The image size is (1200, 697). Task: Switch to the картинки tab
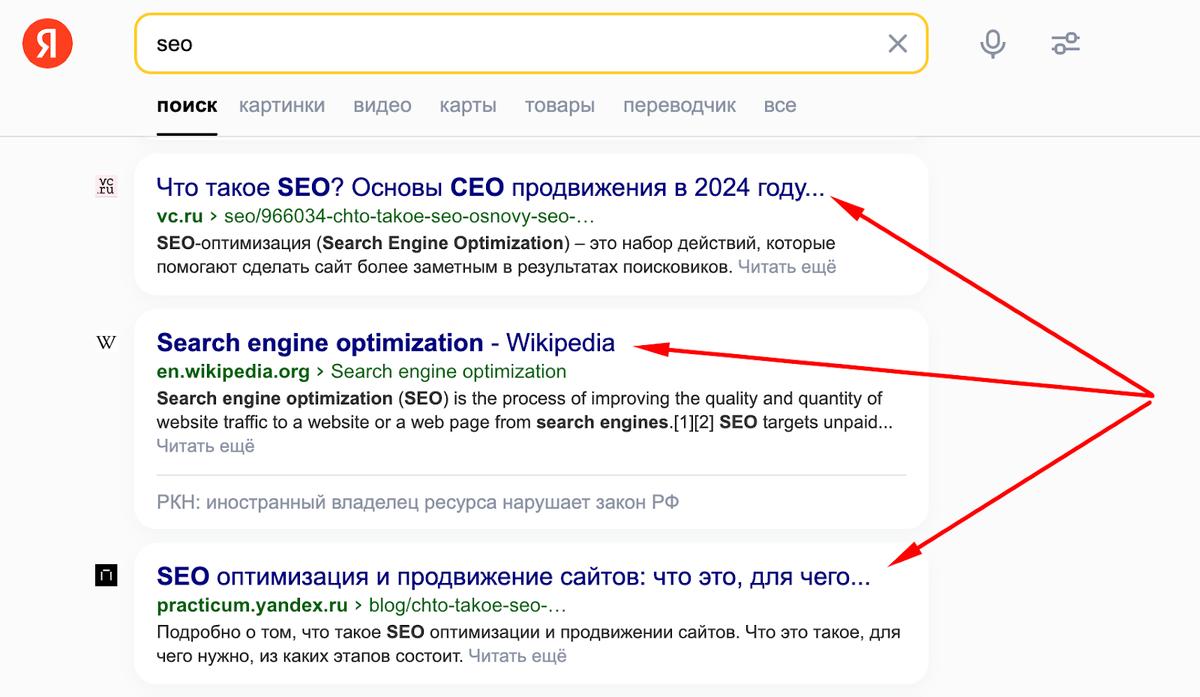tap(282, 105)
